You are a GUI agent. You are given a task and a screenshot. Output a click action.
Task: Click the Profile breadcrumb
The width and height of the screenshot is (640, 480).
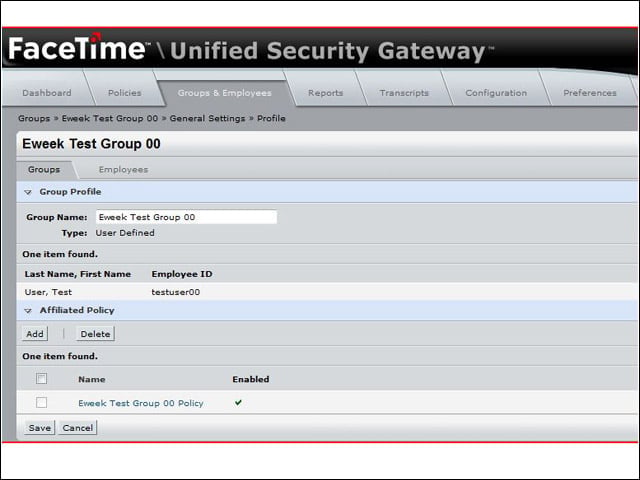[271, 118]
